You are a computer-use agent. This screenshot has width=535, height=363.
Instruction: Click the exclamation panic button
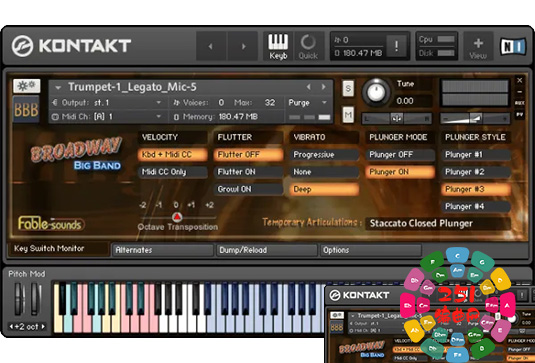pos(396,46)
